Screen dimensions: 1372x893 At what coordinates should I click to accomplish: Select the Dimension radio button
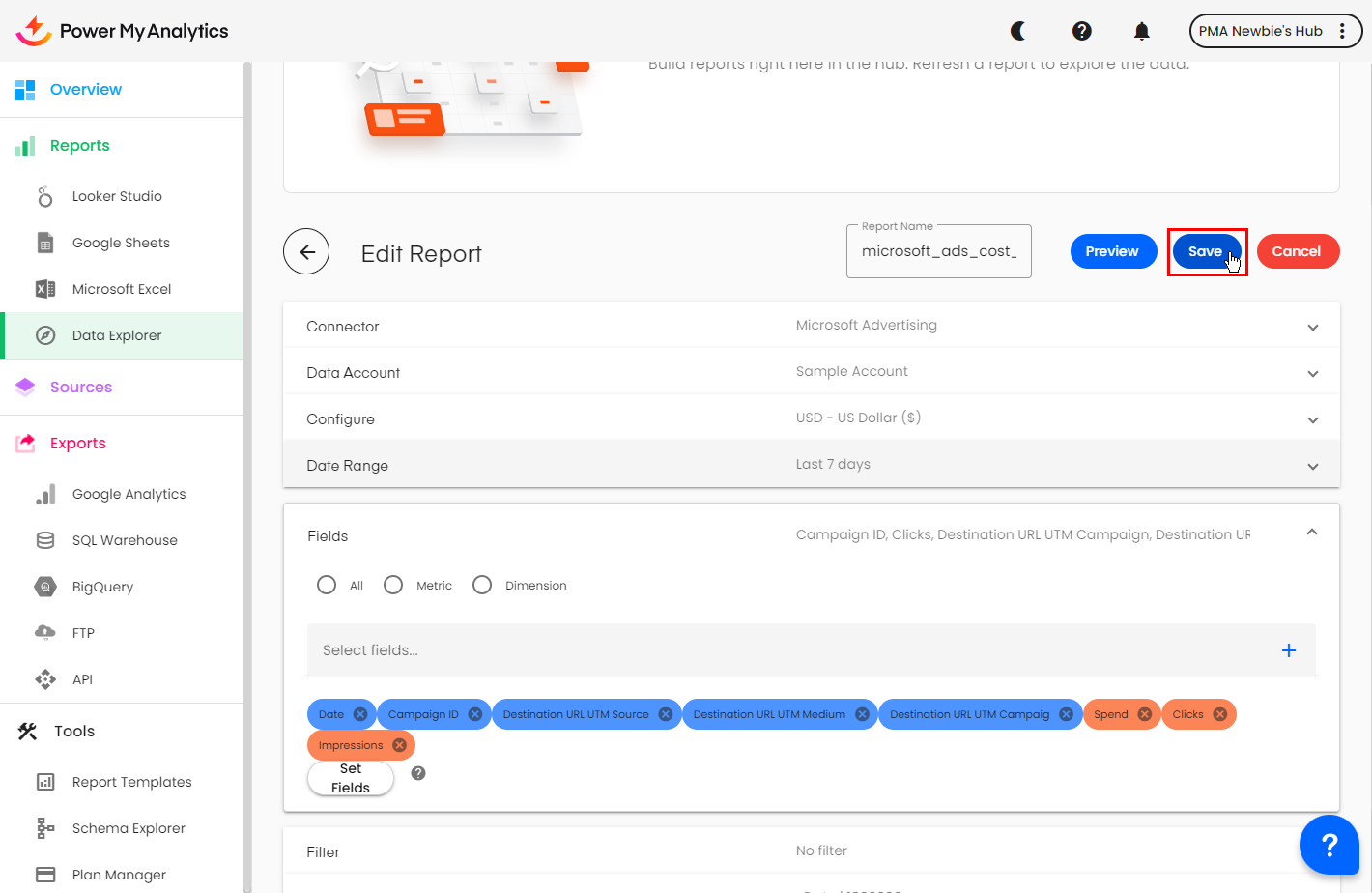pos(482,585)
